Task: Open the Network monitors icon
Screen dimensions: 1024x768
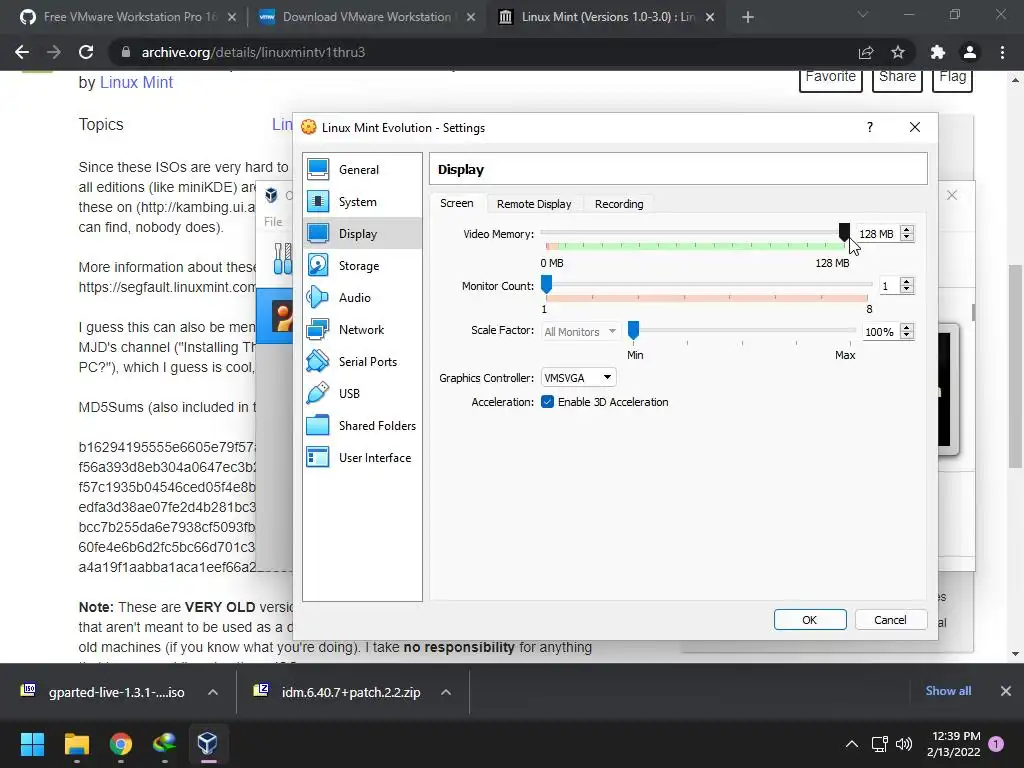Action: (318, 330)
